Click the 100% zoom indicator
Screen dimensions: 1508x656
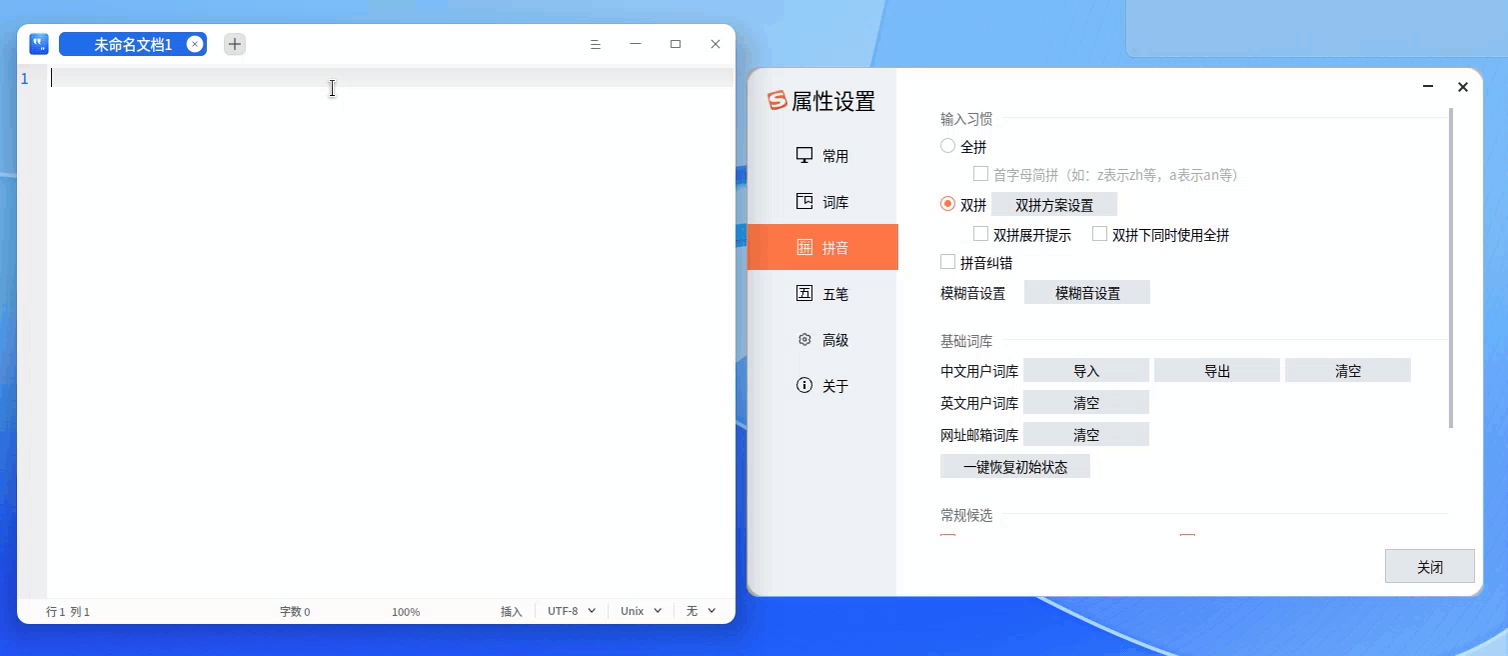click(x=406, y=611)
